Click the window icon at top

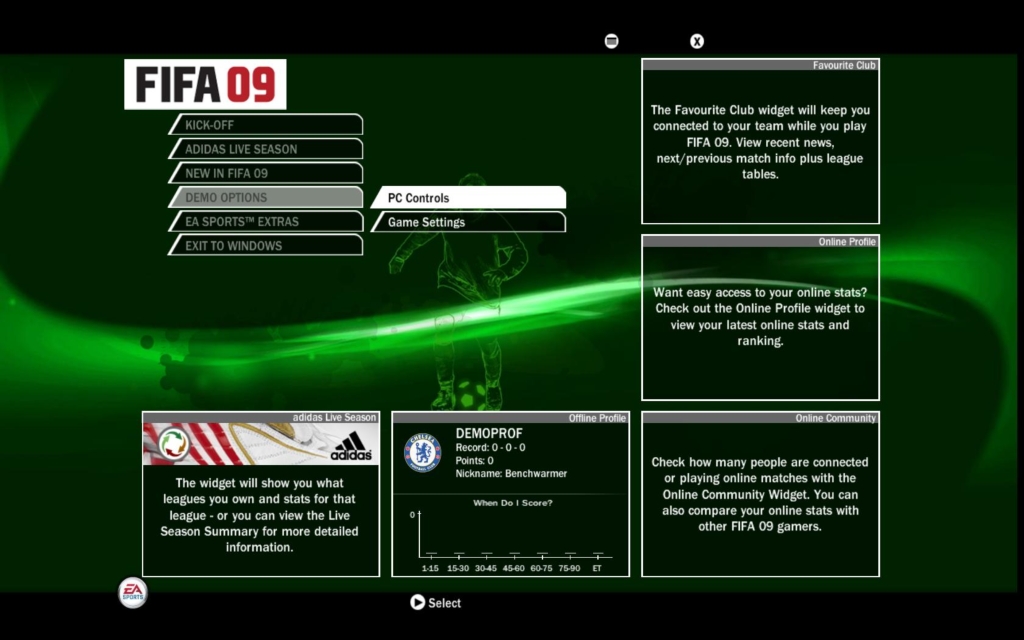click(x=611, y=41)
